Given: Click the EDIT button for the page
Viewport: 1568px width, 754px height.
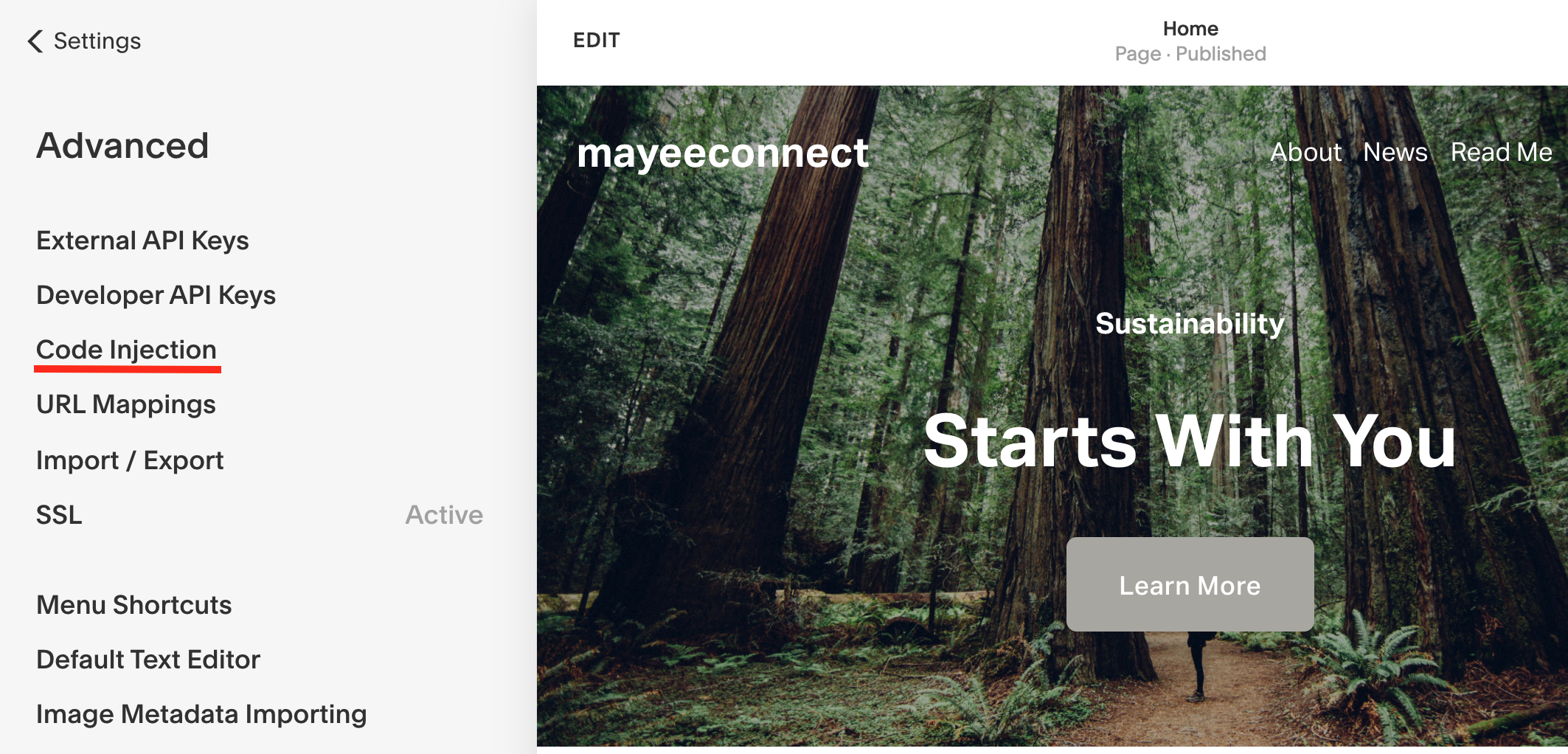Looking at the screenshot, I should [597, 41].
